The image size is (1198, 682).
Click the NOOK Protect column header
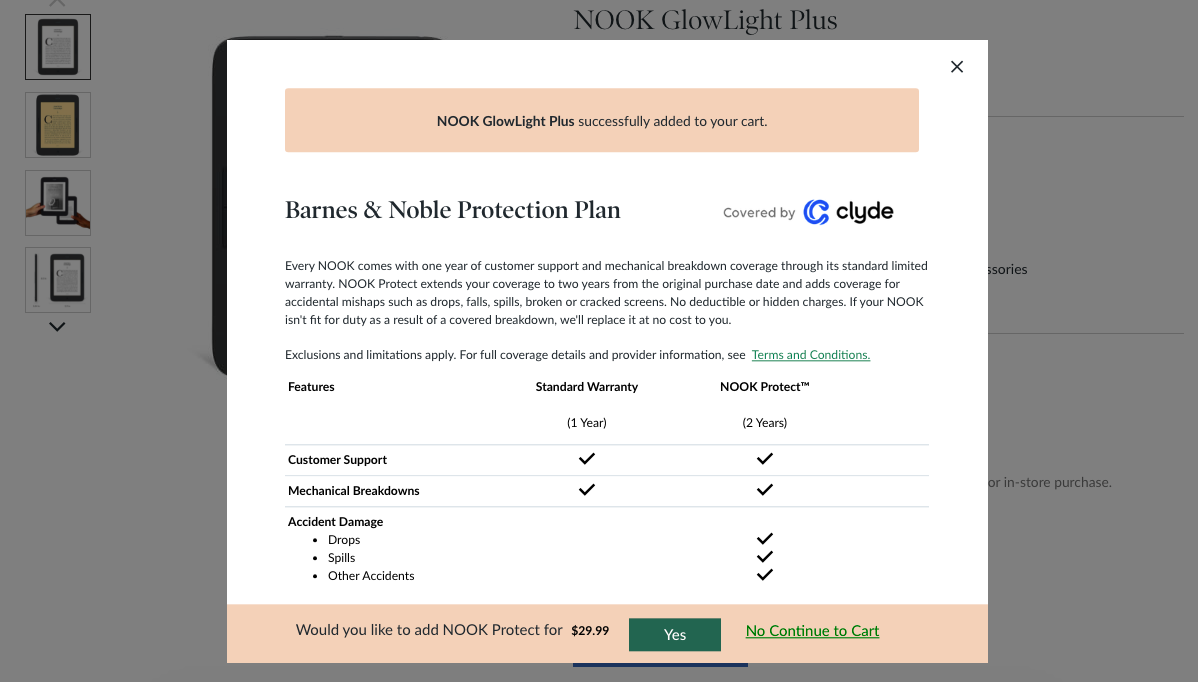(765, 387)
